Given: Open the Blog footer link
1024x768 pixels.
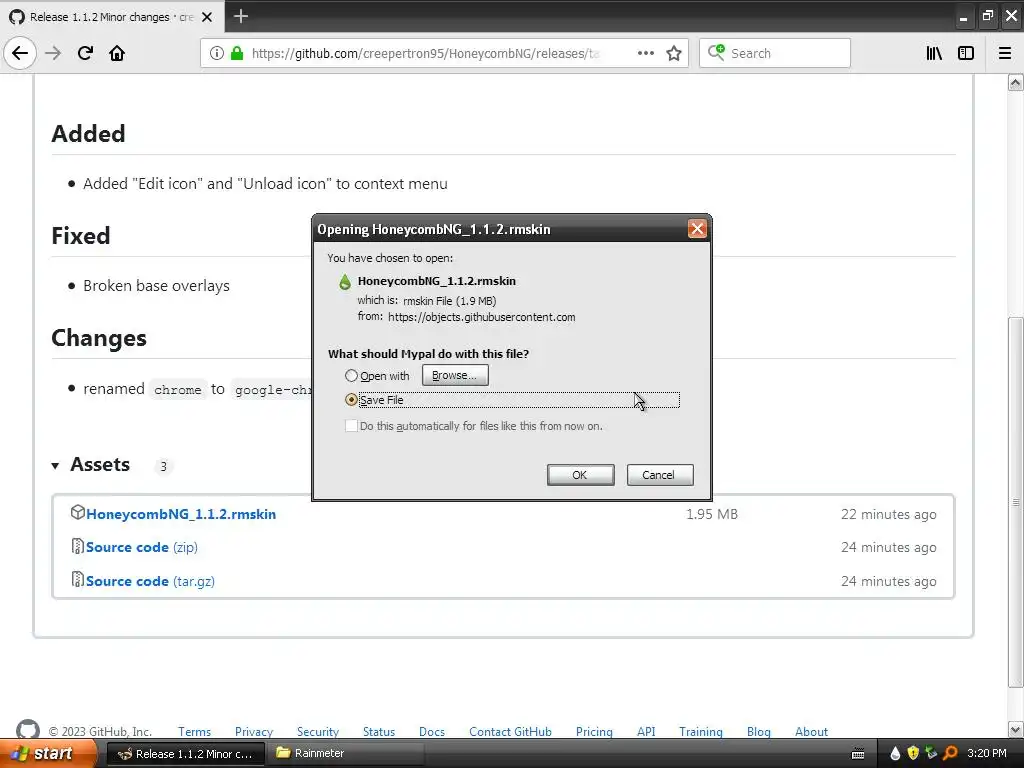Looking at the screenshot, I should click(x=759, y=731).
